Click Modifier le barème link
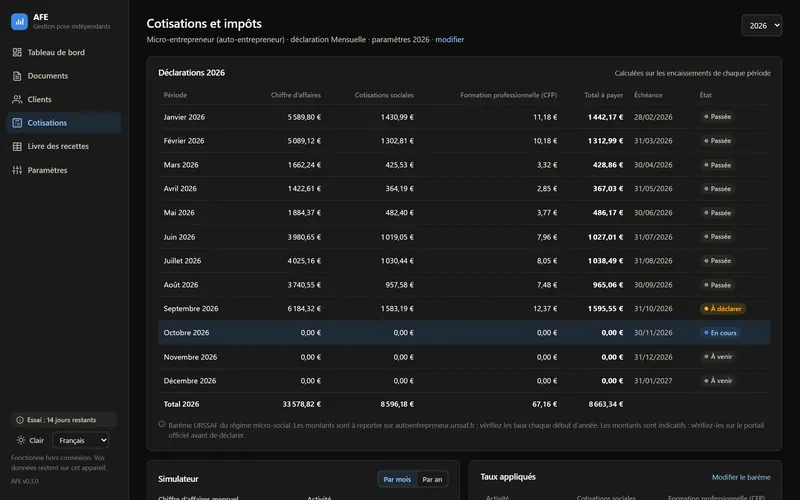Viewport: 800px width, 500px height. pos(741,478)
